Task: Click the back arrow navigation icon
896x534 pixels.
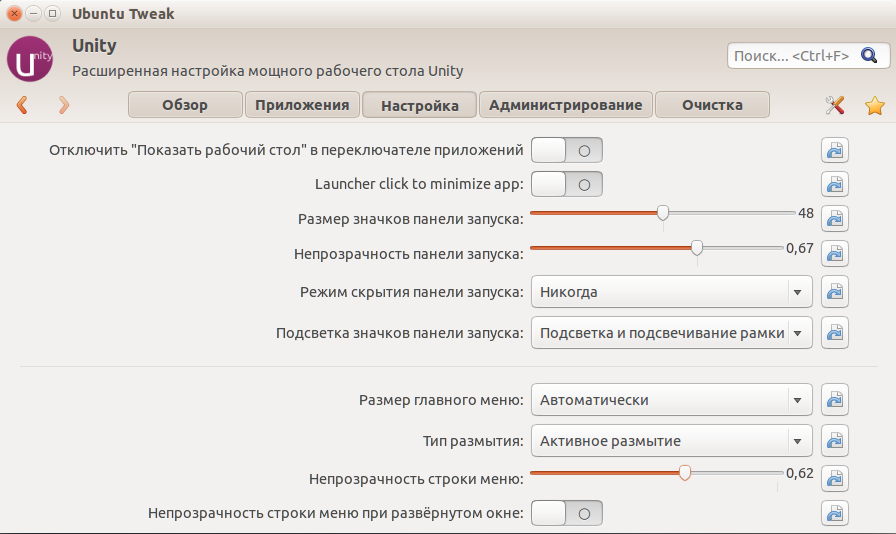Action: 22,105
